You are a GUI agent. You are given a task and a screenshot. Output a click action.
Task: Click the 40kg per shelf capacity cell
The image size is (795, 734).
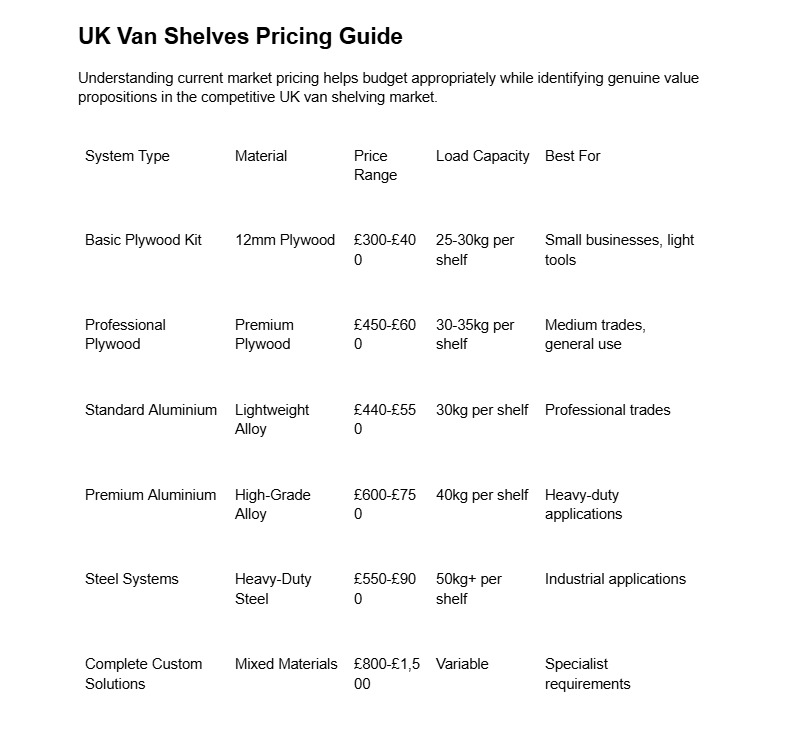click(482, 495)
